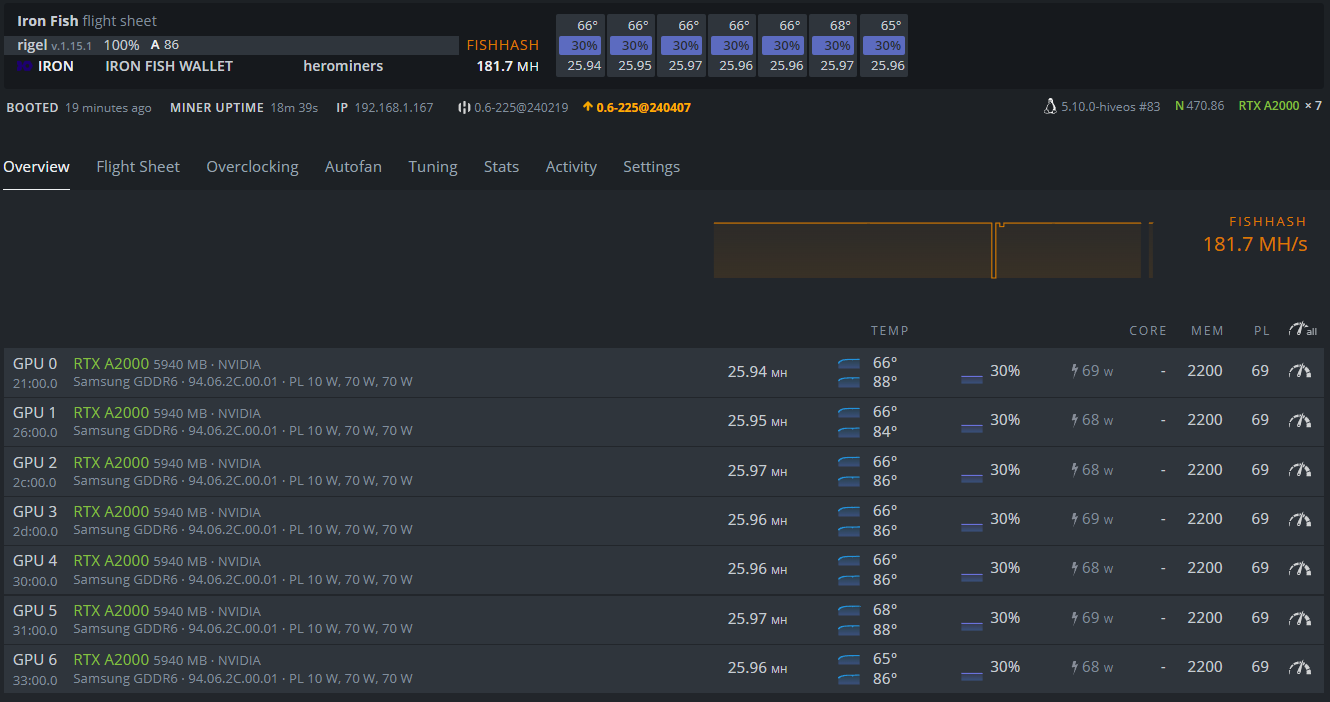Click memory temperature icon beside 84° on GPU 1
Image resolution: width=1330 pixels, height=702 pixels.
click(x=849, y=432)
